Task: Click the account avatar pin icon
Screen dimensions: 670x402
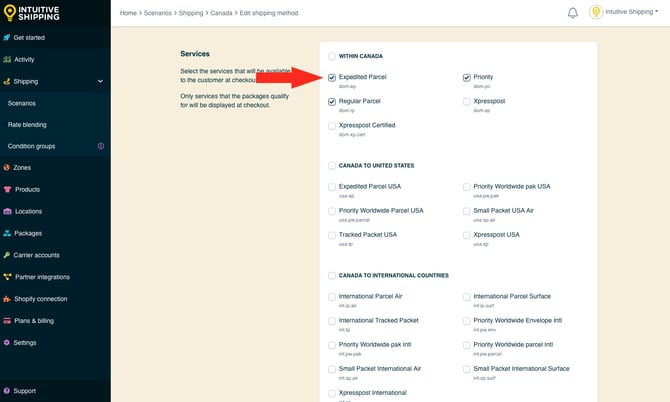Action: [x=596, y=12]
